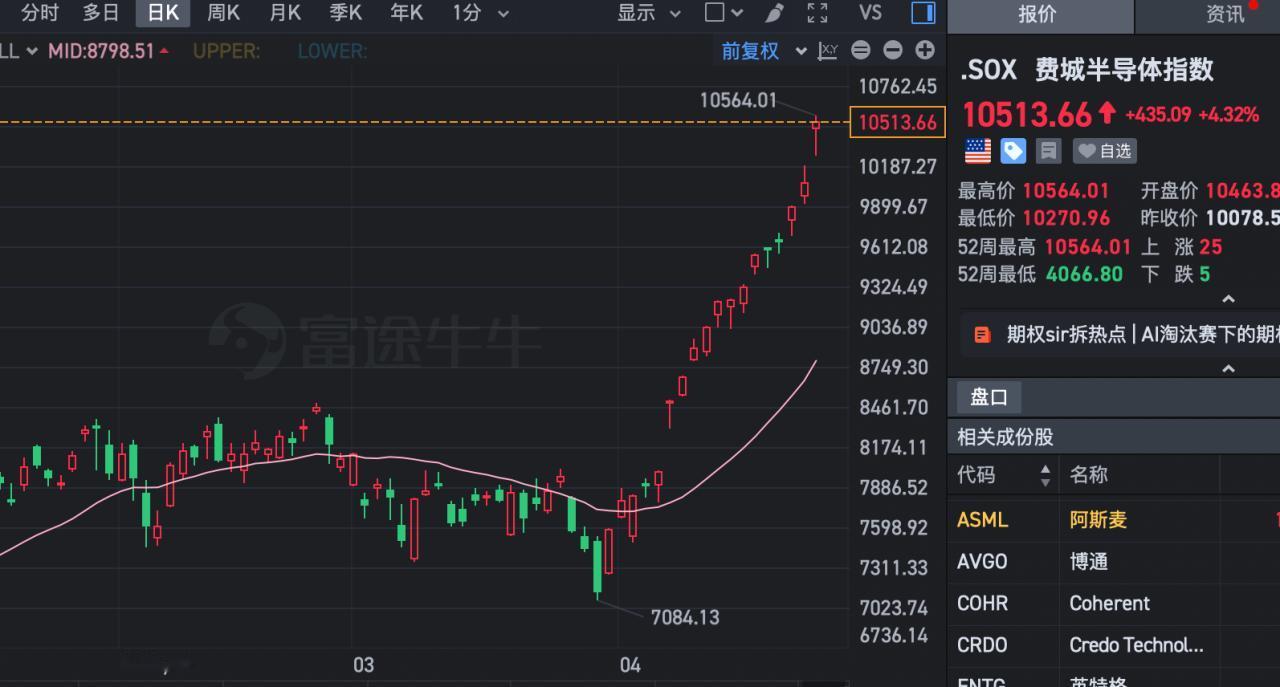Expand chart to fullscreen

pyautogui.click(x=817, y=13)
